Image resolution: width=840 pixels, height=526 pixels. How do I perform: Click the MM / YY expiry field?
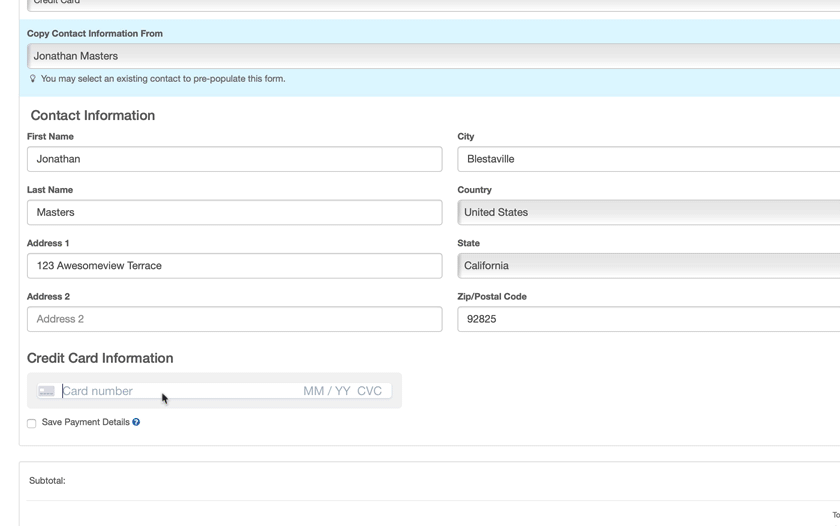[x=327, y=391]
